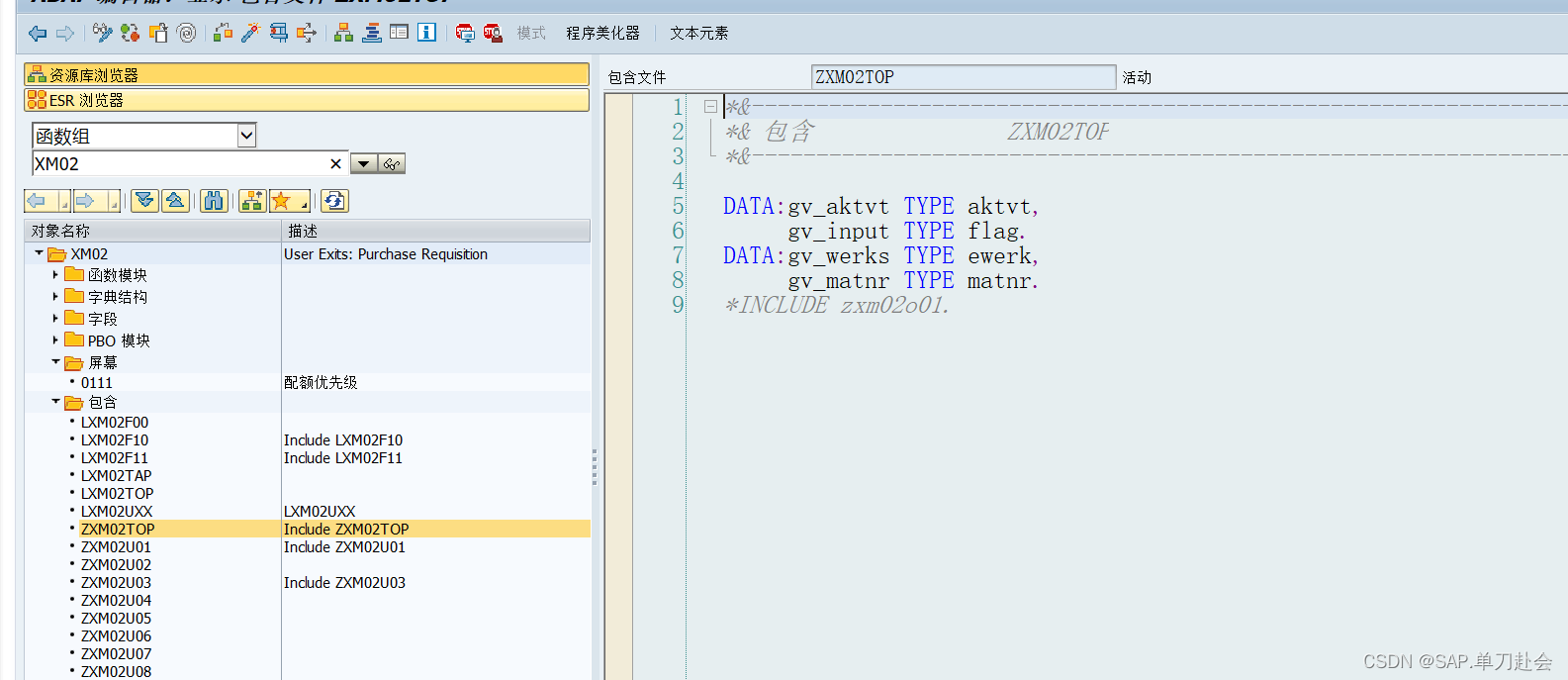Image resolution: width=1568 pixels, height=680 pixels.
Task: Open the ESR 浏览器 tab
Action: [307, 100]
